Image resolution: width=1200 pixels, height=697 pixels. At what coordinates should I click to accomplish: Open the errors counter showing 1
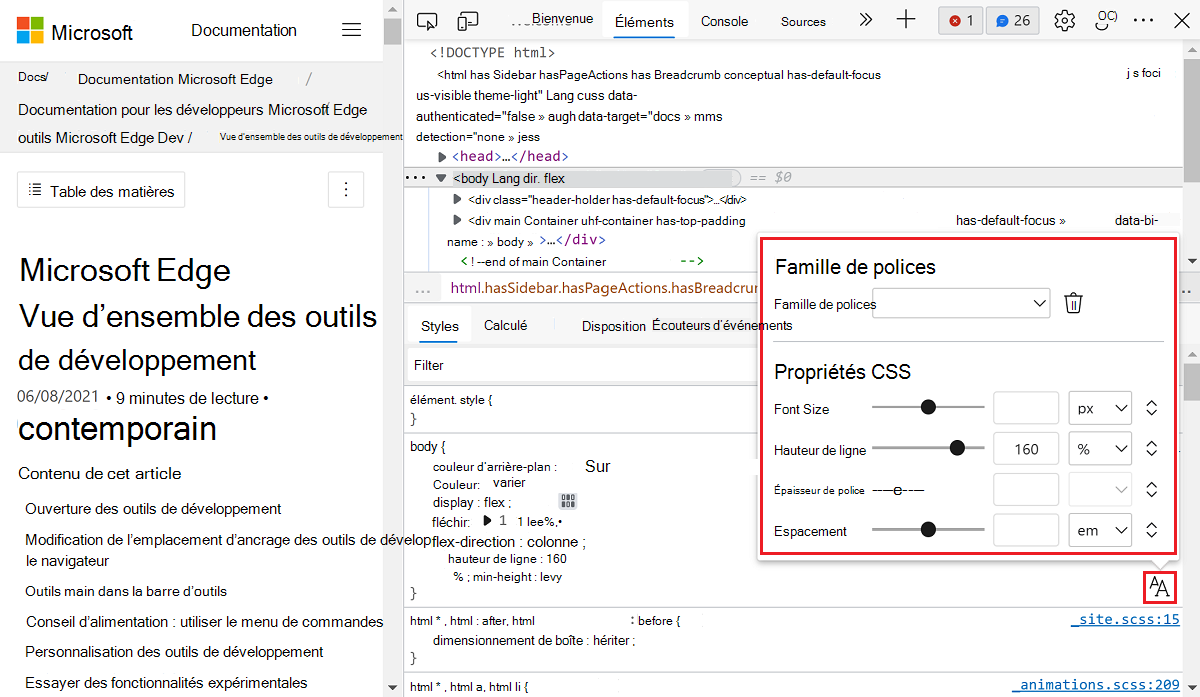click(x=961, y=21)
